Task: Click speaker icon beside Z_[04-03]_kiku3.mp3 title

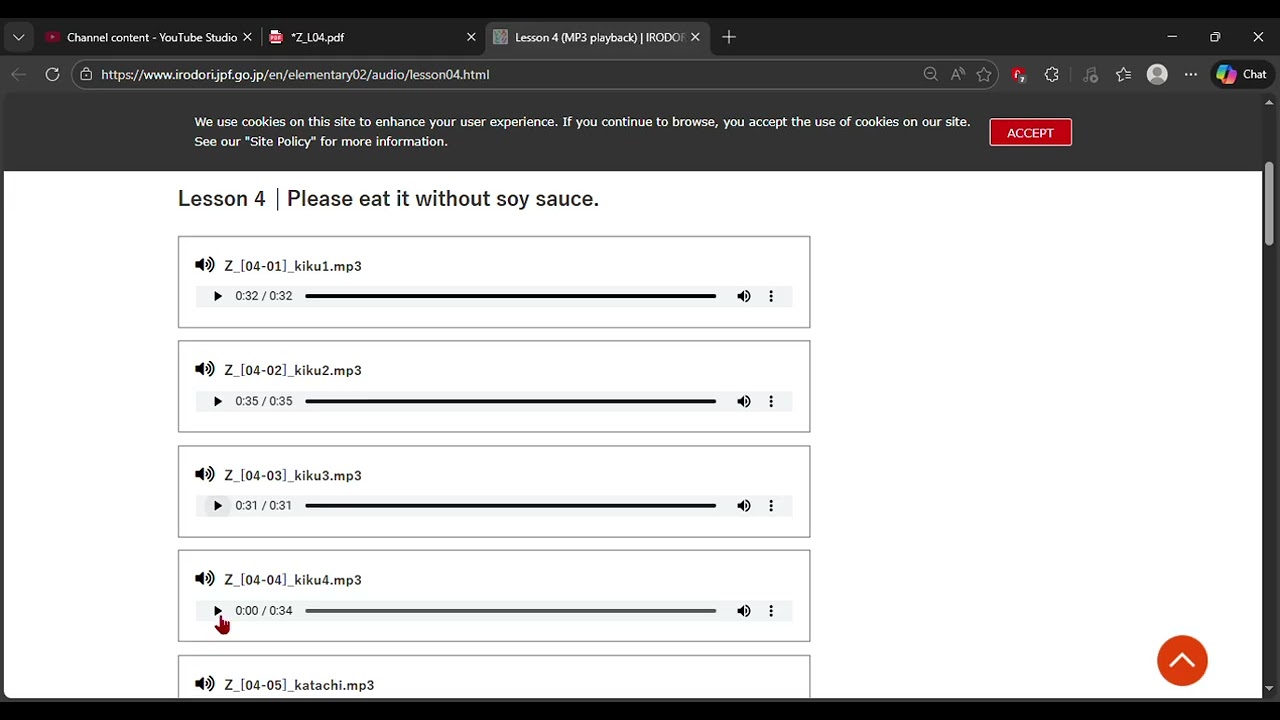Action: click(205, 474)
